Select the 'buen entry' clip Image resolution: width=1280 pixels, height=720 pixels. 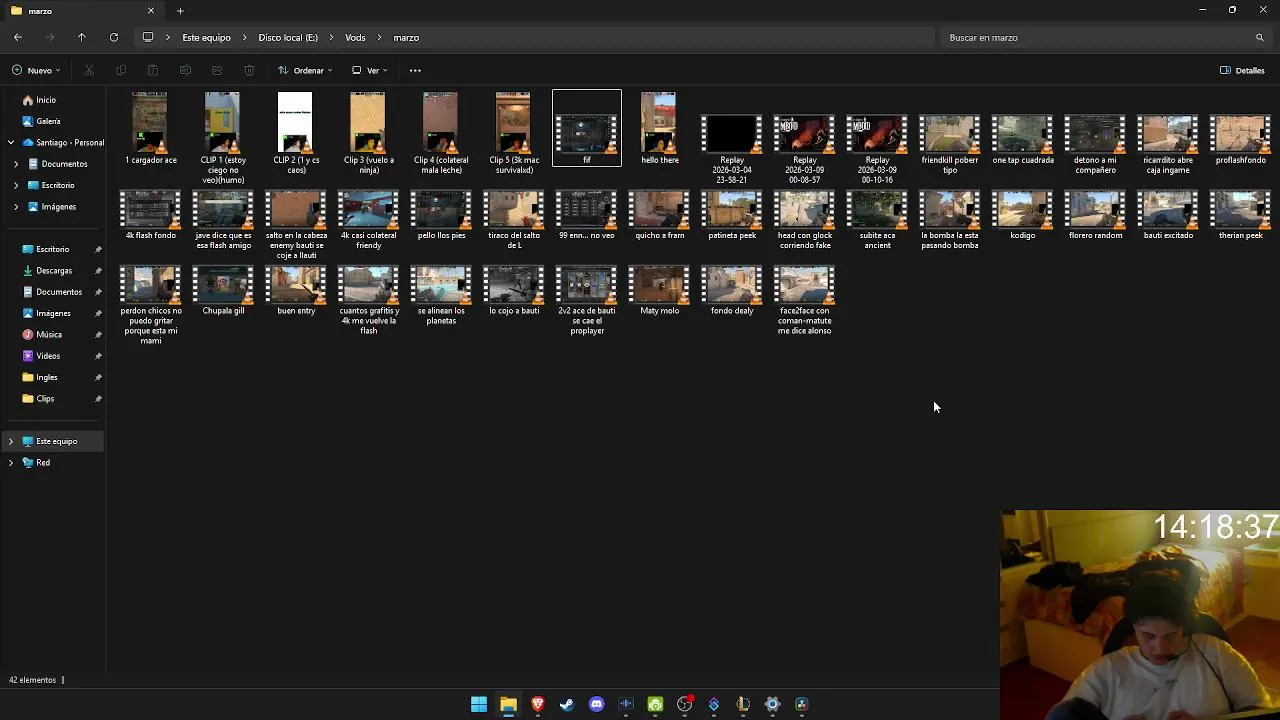[x=296, y=291]
